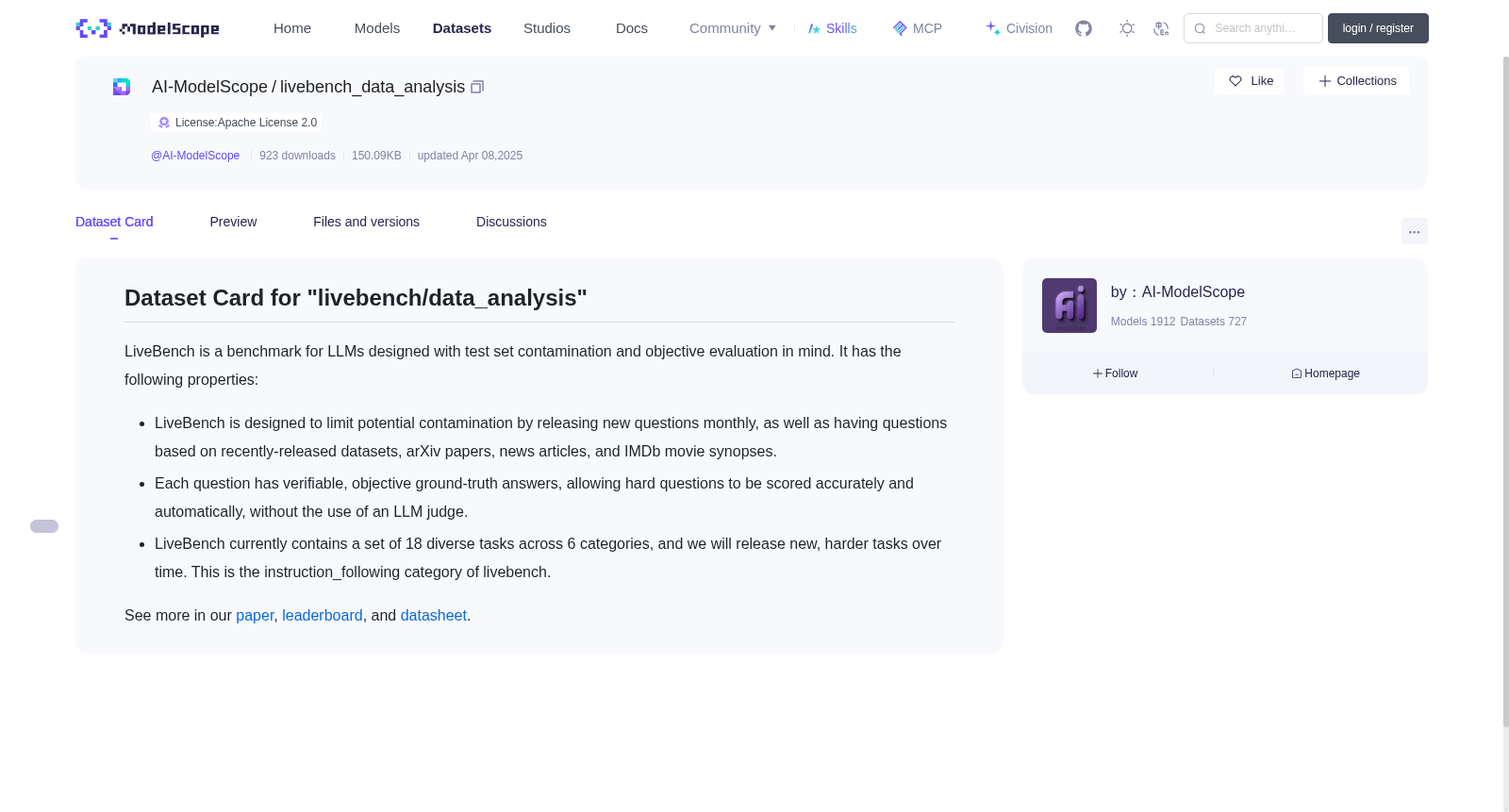
Task: Click the "150.09KB" size text
Action: [376, 156]
